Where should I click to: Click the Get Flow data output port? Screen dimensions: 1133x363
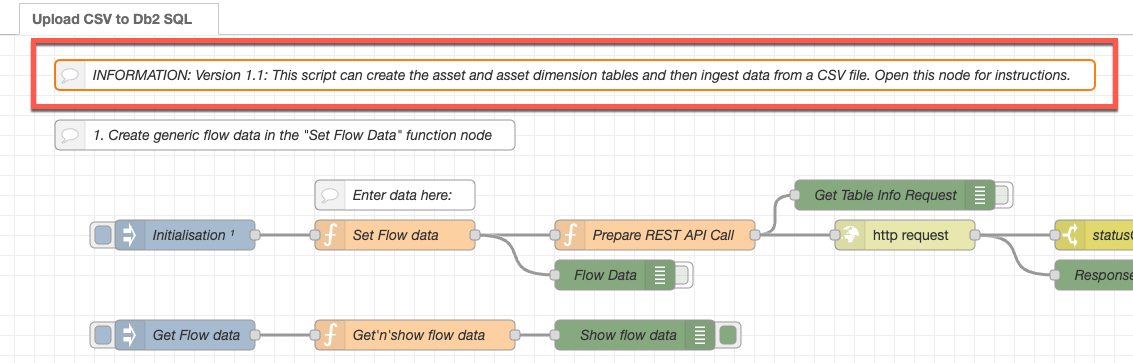click(x=255, y=335)
